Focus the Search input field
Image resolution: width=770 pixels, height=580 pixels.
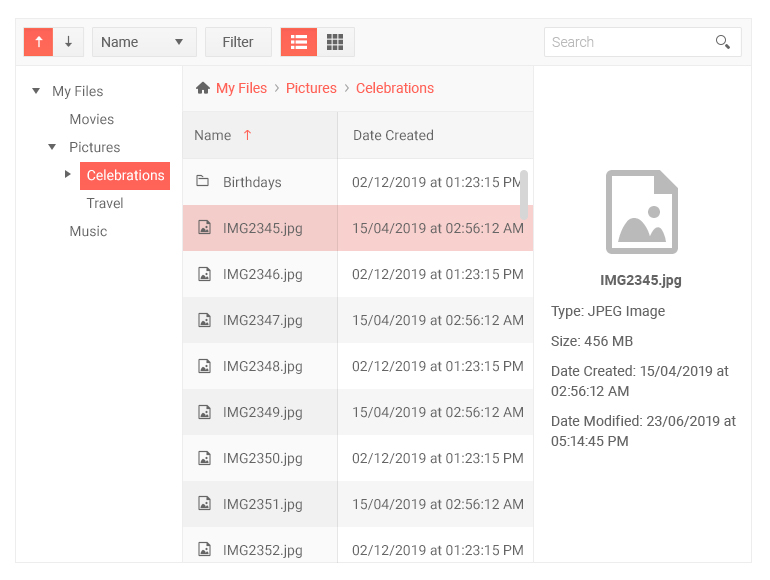pos(629,42)
